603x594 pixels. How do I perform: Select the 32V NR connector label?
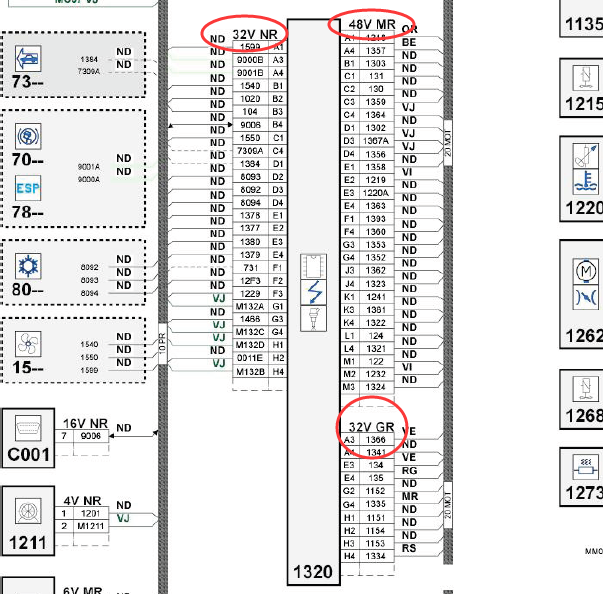pyautogui.click(x=255, y=34)
